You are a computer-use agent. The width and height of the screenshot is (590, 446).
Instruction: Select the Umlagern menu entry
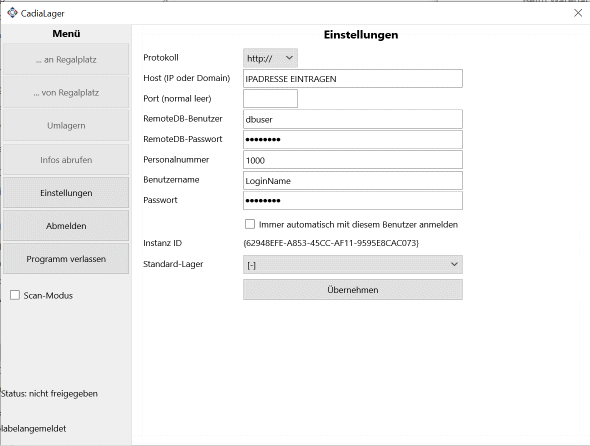(66, 125)
